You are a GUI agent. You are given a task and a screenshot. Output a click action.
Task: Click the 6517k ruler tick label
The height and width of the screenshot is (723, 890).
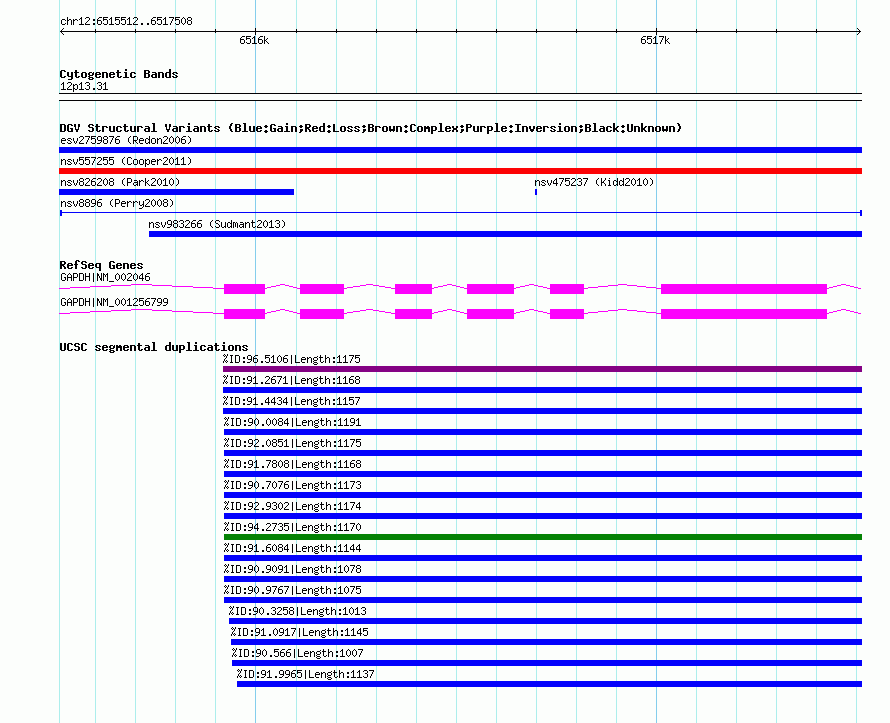pos(655,40)
